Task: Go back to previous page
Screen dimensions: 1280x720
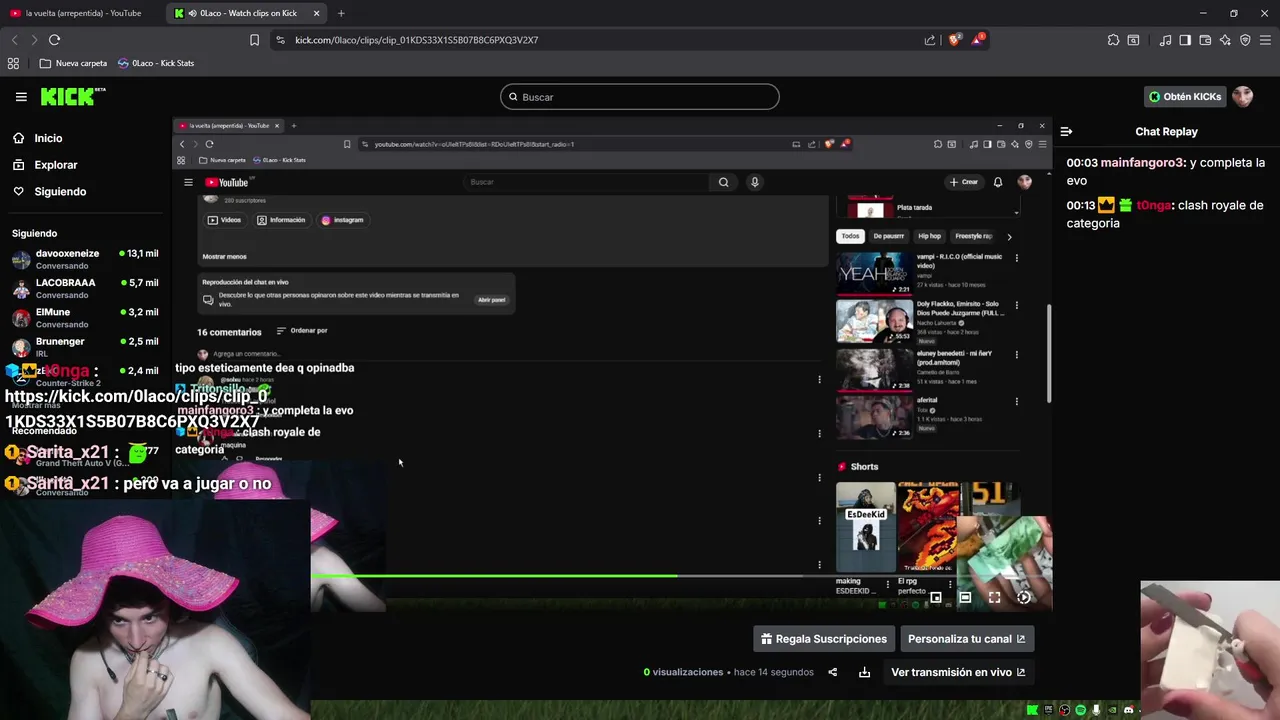Action: [14, 40]
